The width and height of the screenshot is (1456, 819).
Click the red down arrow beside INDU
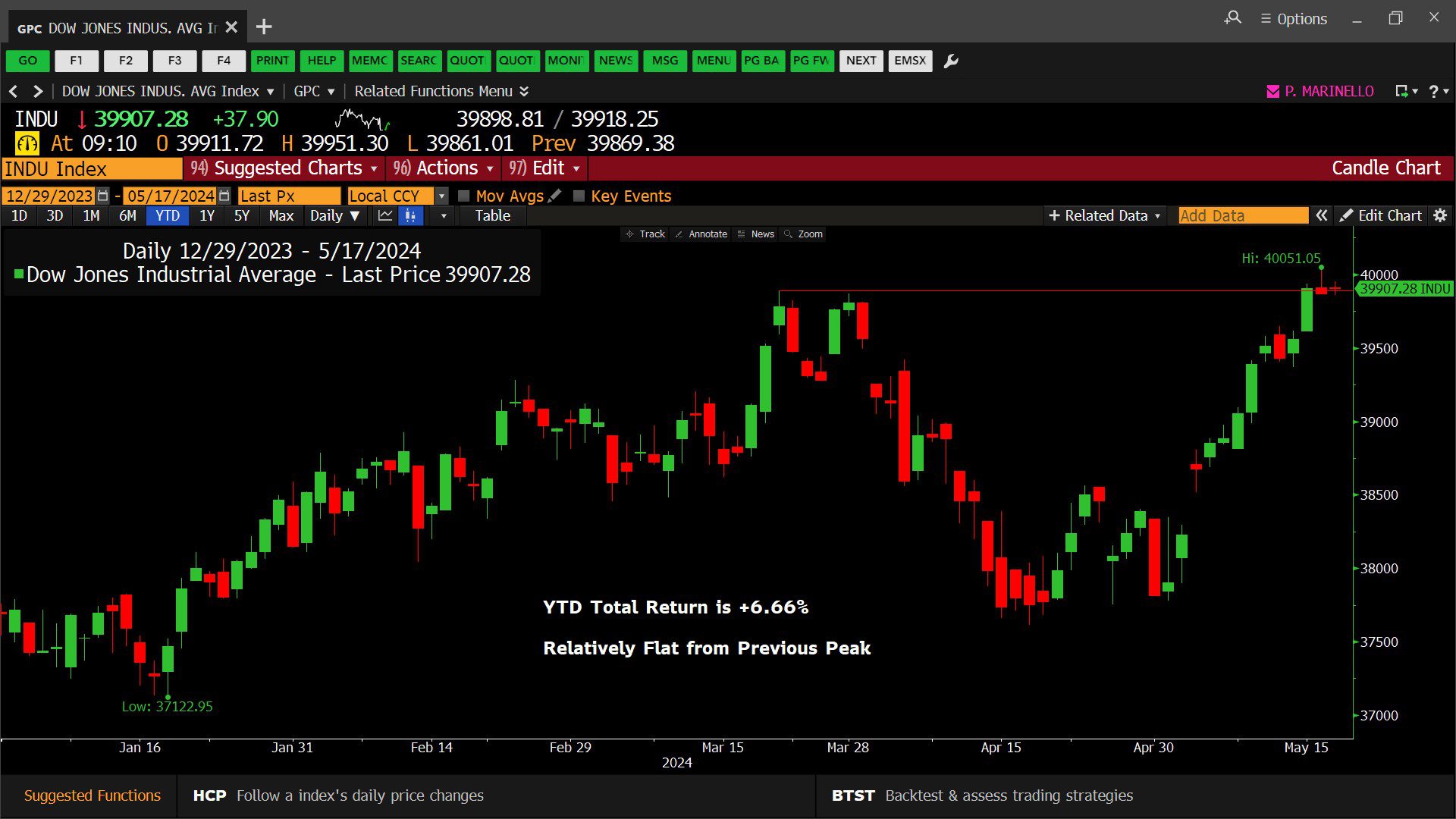click(x=81, y=120)
